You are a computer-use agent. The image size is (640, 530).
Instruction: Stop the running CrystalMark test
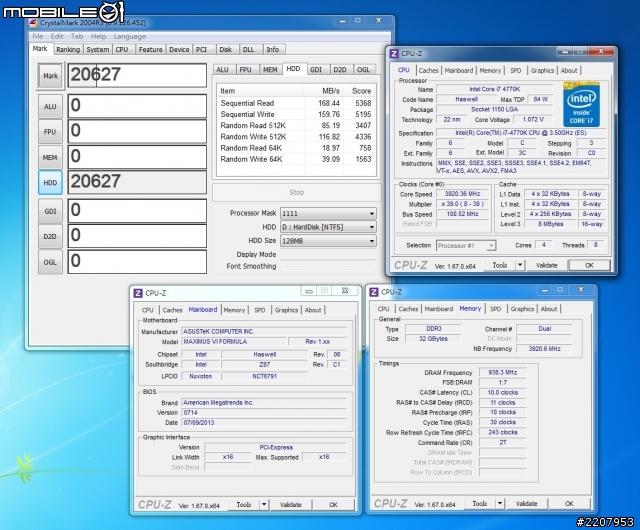(x=297, y=192)
